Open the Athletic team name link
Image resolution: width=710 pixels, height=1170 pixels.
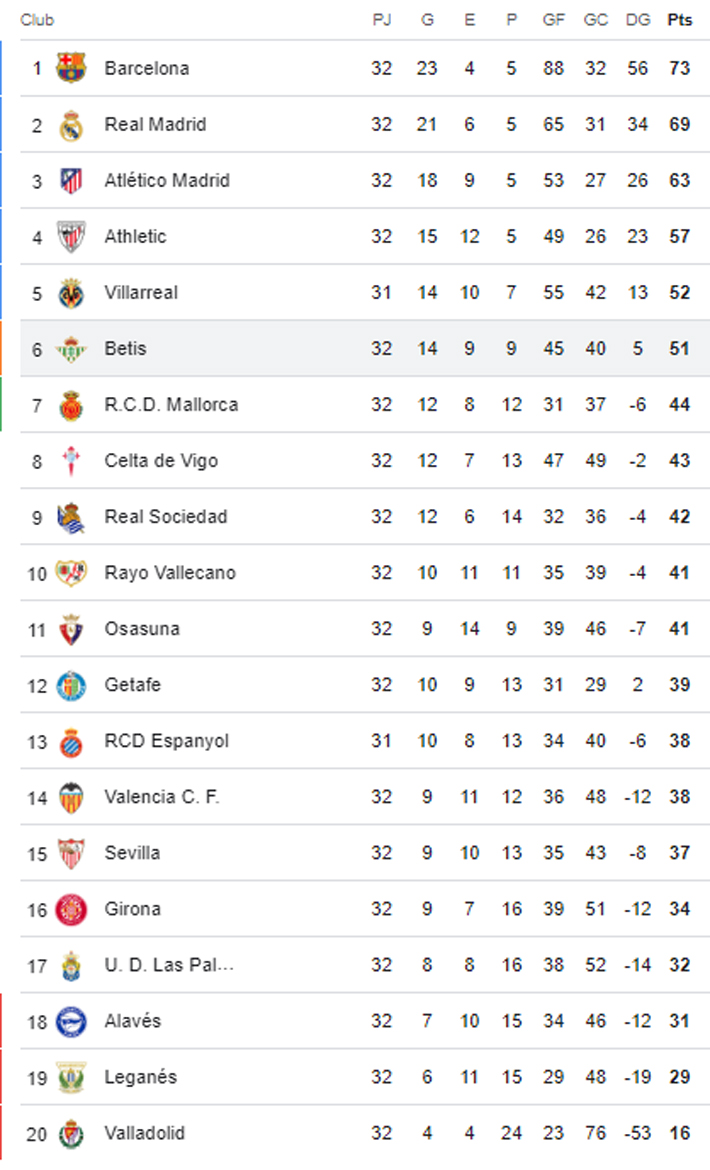(135, 237)
